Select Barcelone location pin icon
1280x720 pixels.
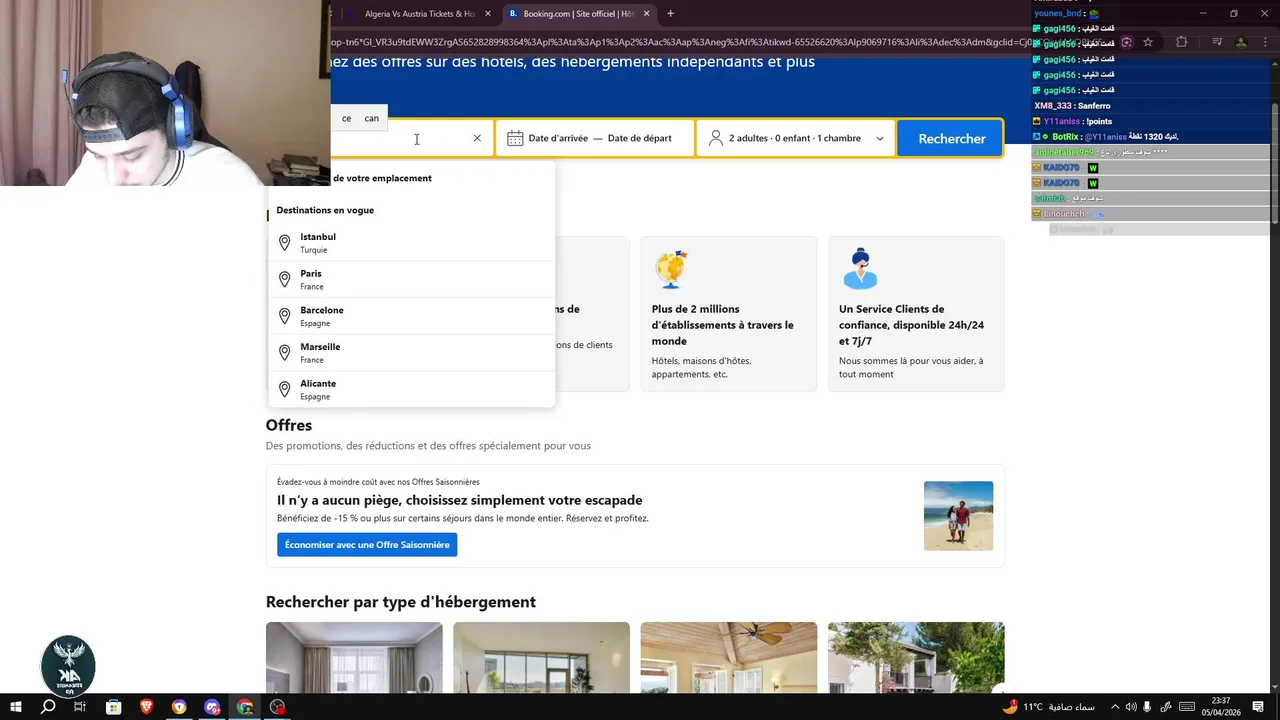[x=284, y=316]
